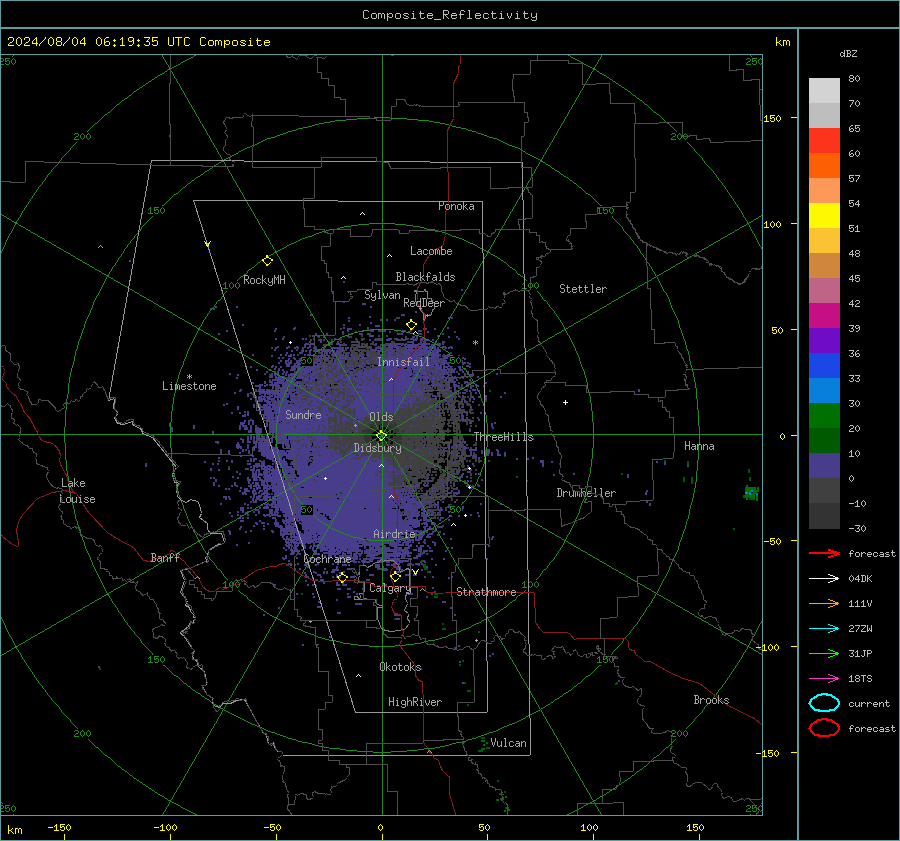Click the green 31JP arrow in legend
The height and width of the screenshot is (841, 900).
824,653
